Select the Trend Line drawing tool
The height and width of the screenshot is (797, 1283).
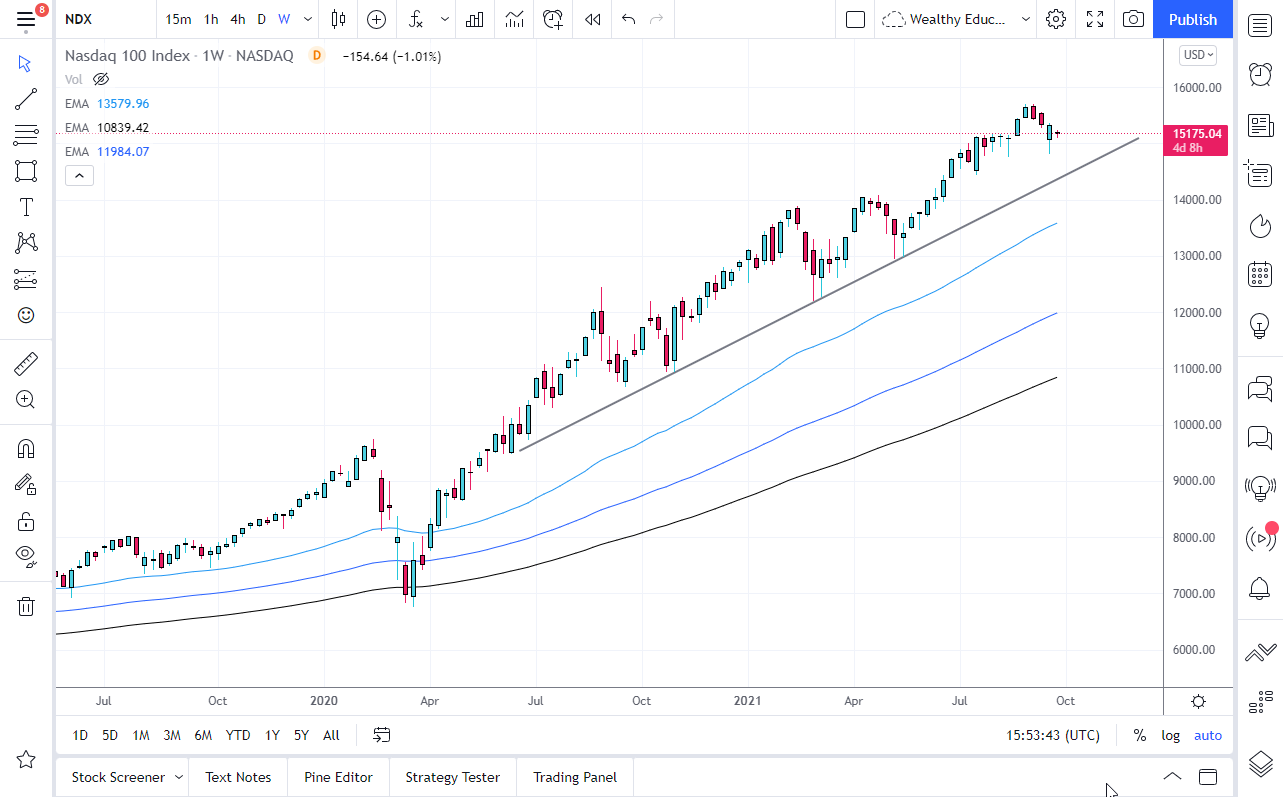[26, 99]
